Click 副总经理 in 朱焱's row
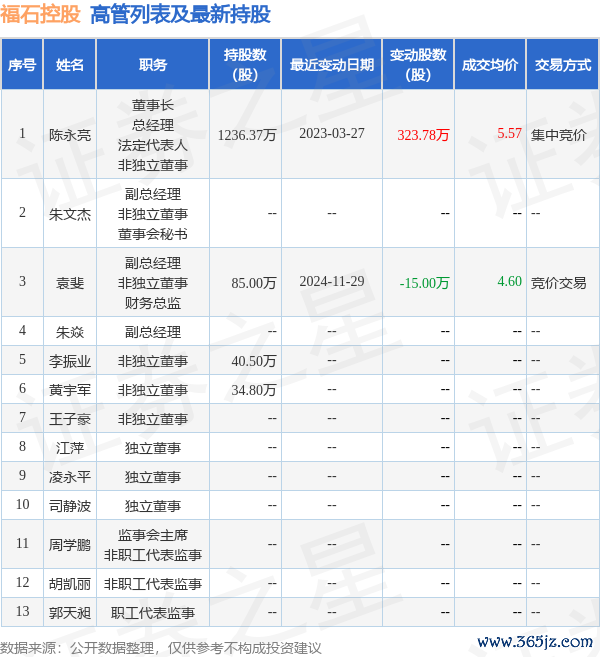This screenshot has height=657, width=600. point(153,332)
